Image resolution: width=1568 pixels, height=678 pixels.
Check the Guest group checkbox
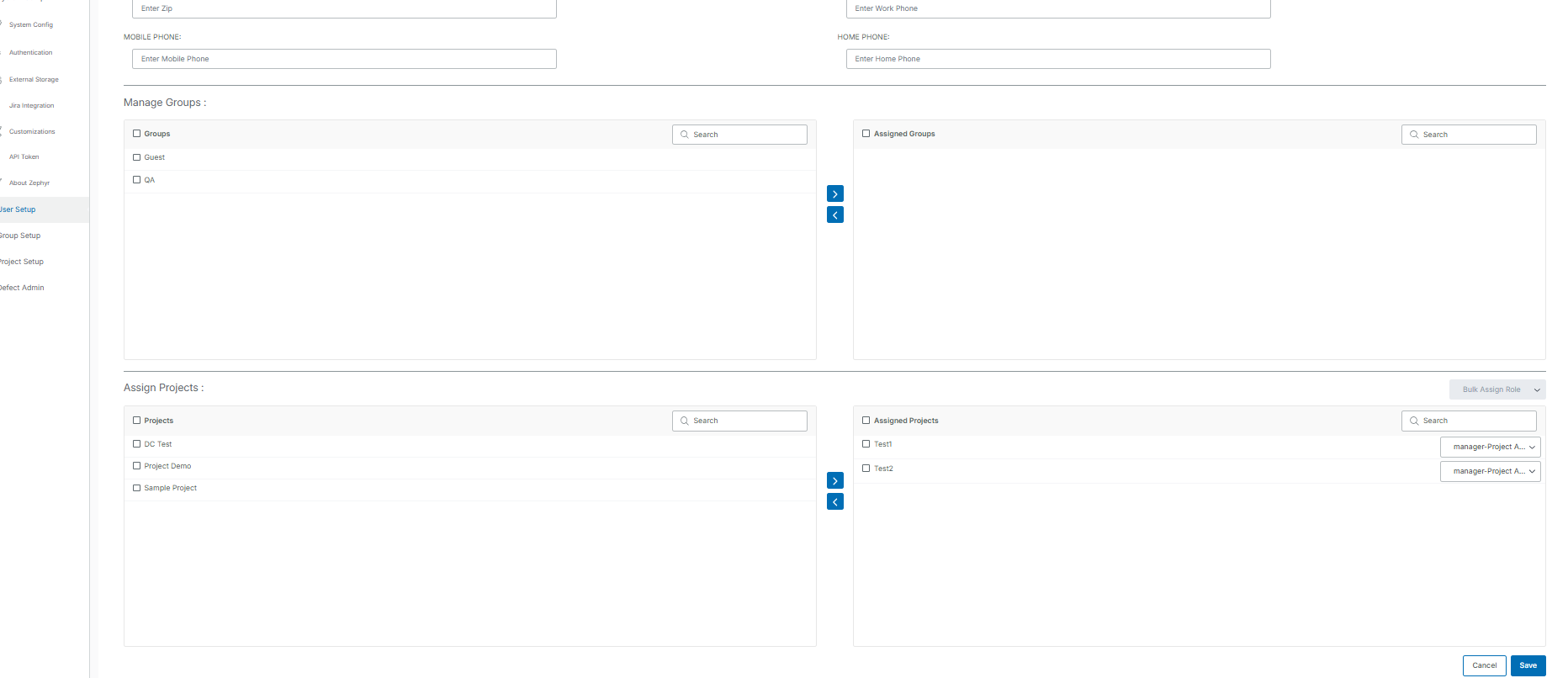click(x=137, y=157)
